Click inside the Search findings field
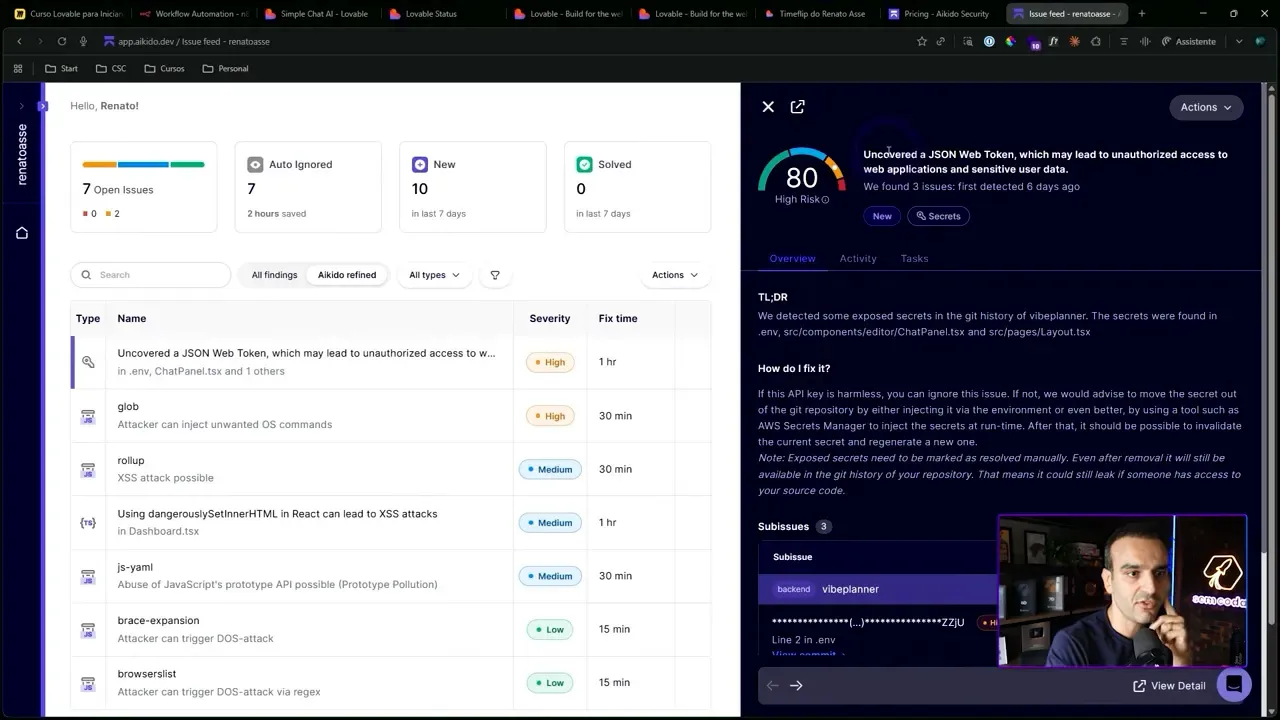This screenshot has width=1280, height=720. [150, 274]
